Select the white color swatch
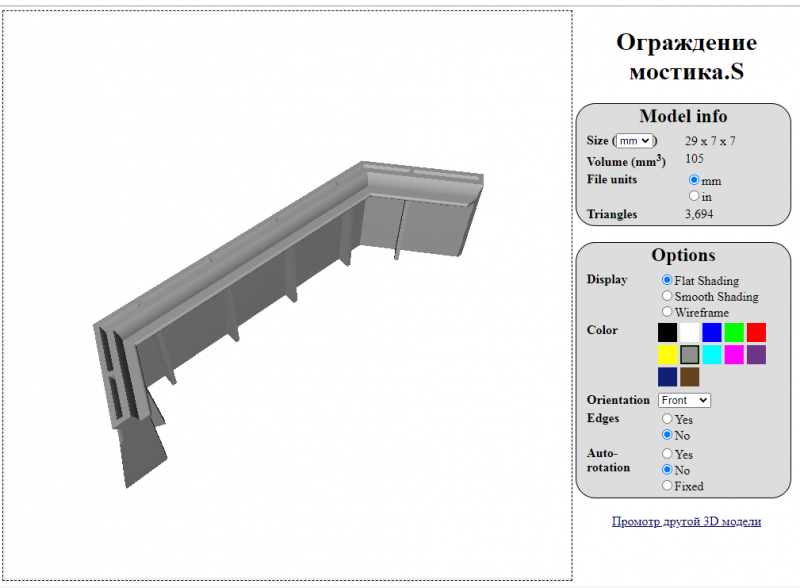Image resolution: width=800 pixels, height=588 pixels. 689,332
